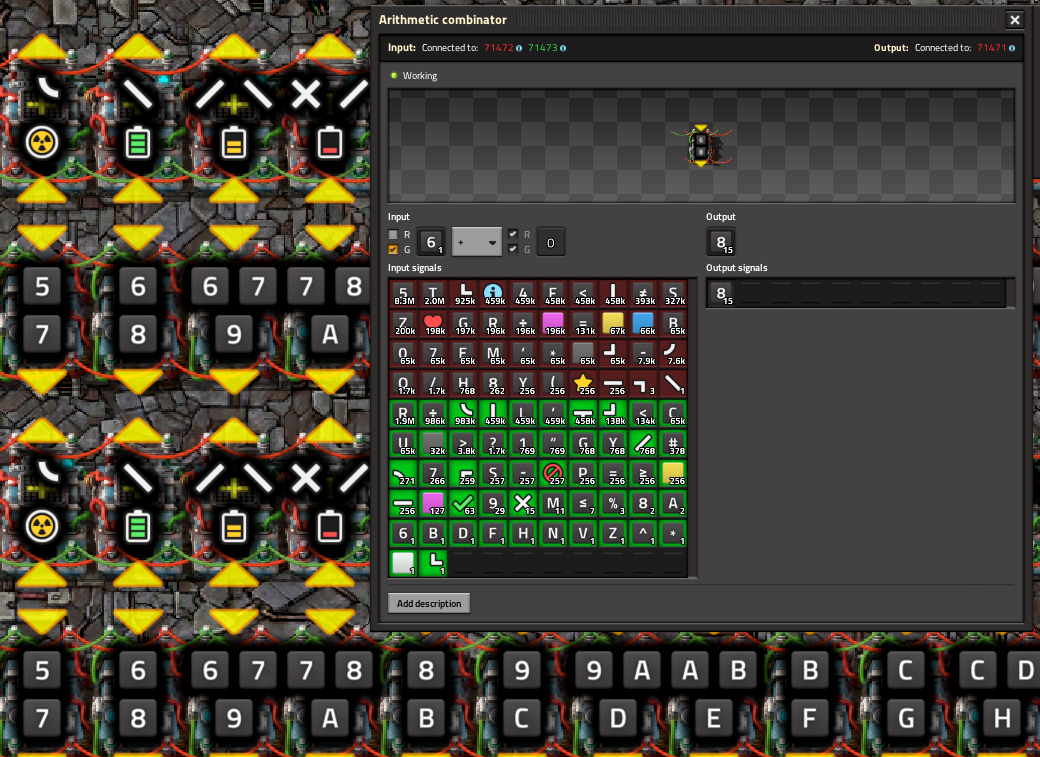The height and width of the screenshot is (757, 1040).
Task: Click info icon next to 71473
Action: [x=563, y=48]
